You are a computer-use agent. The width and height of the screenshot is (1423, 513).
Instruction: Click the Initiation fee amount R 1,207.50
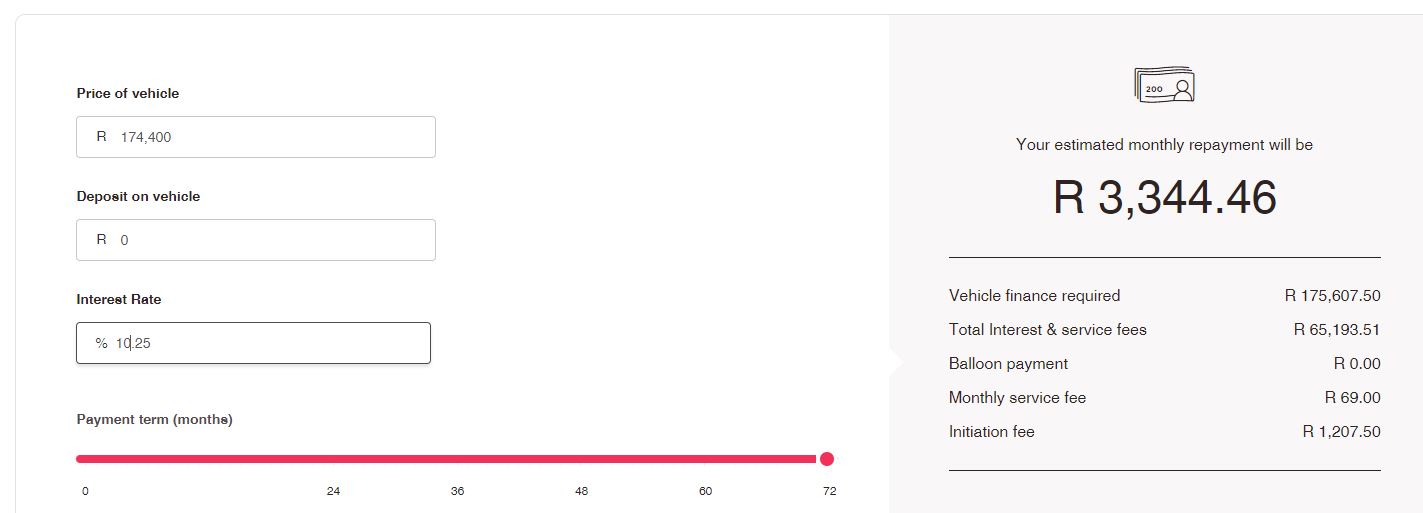pos(1341,432)
